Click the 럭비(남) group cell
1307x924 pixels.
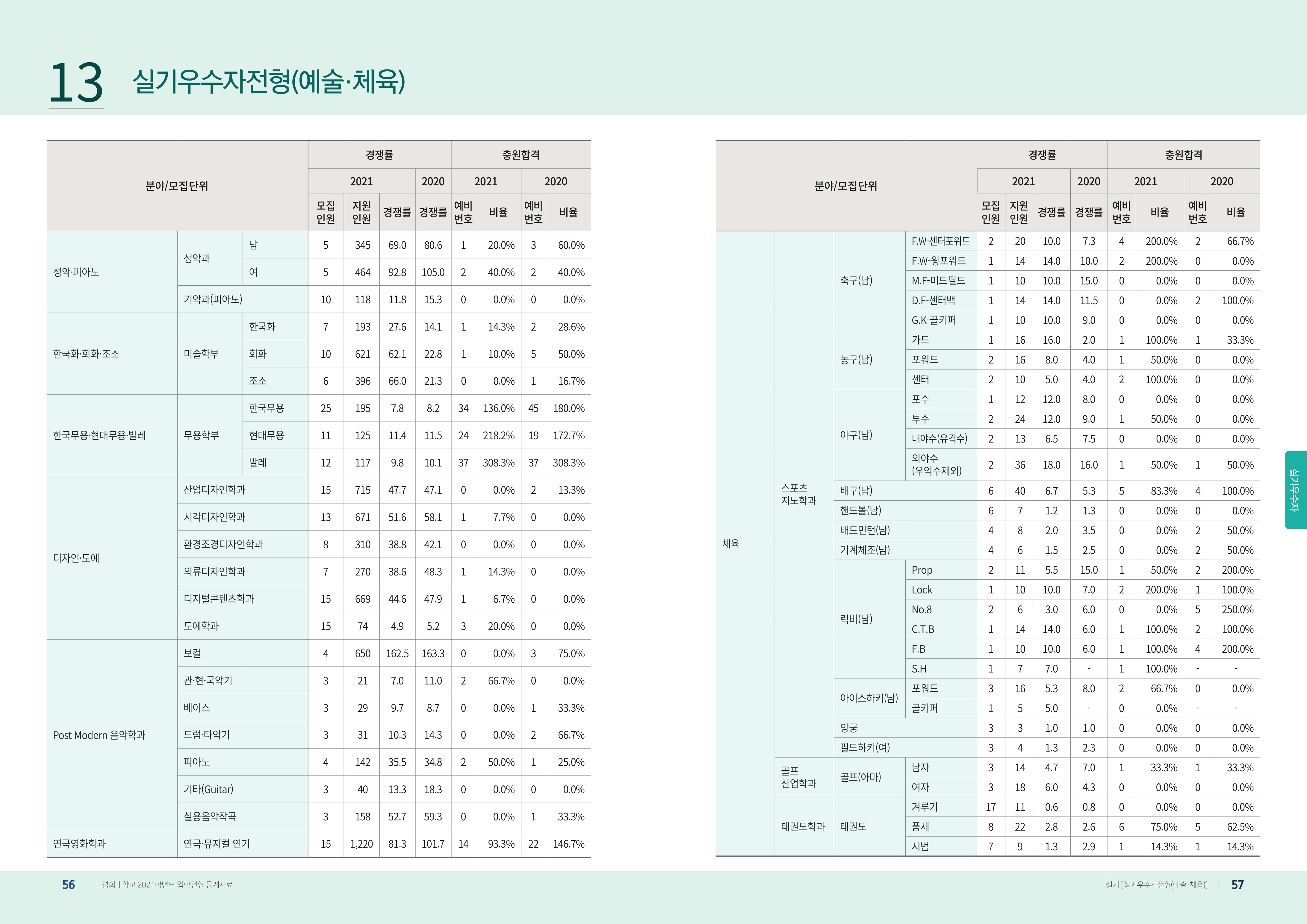[856, 619]
